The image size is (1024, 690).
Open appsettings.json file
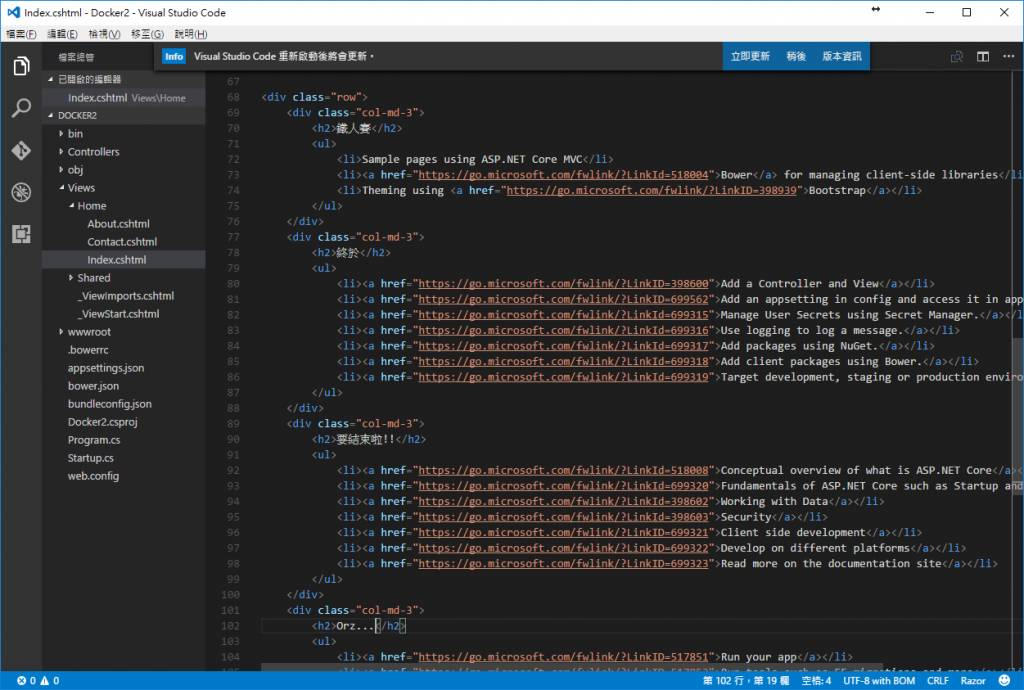pyautogui.click(x=106, y=368)
